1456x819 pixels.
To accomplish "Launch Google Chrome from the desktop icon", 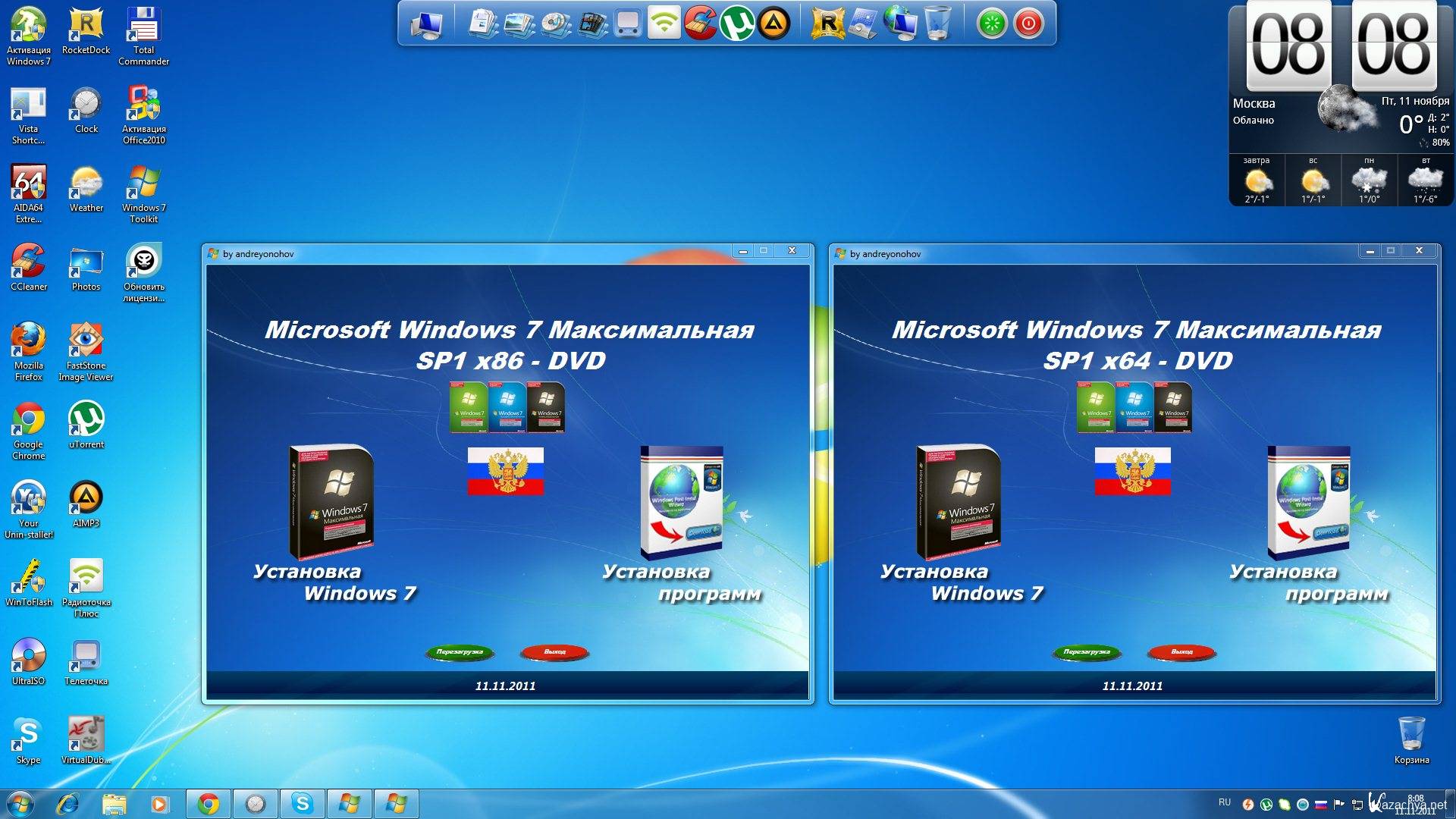I will point(28,431).
